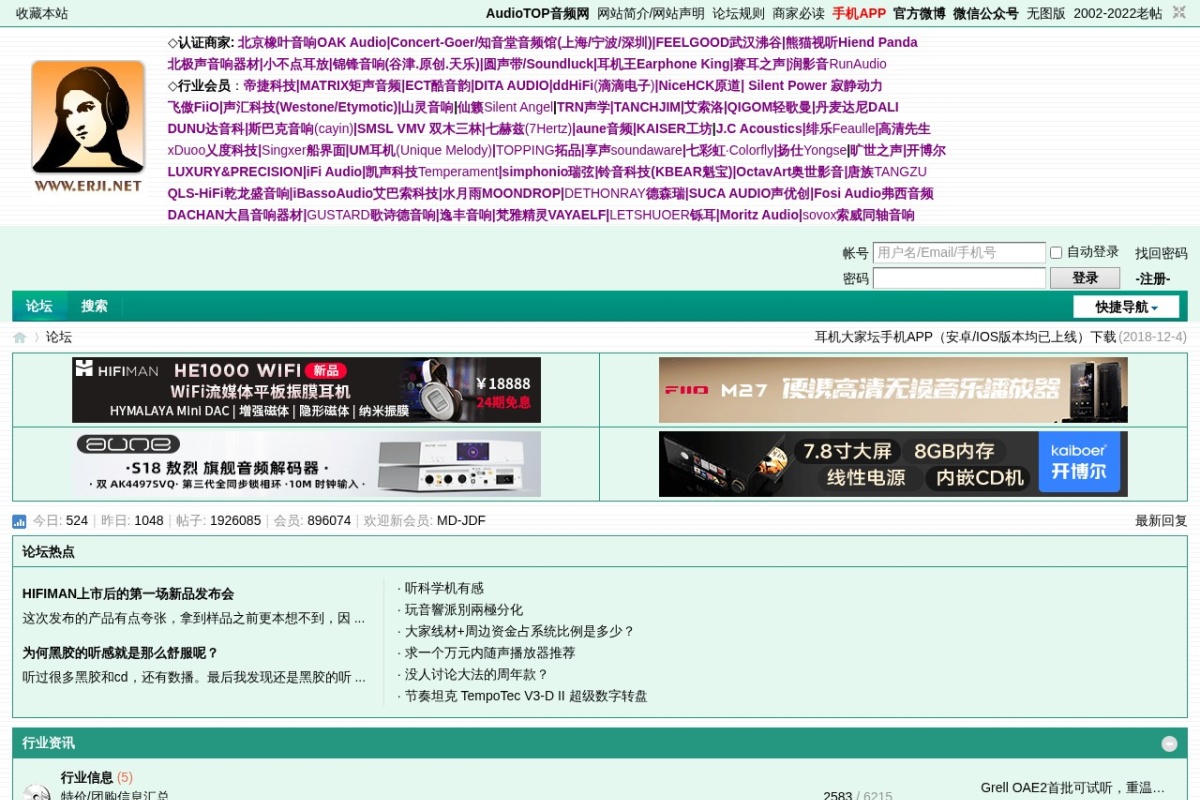This screenshot has width=1200, height=800.
Task: Open the kaiboer 开博尔 banner ad
Action: tap(893, 464)
